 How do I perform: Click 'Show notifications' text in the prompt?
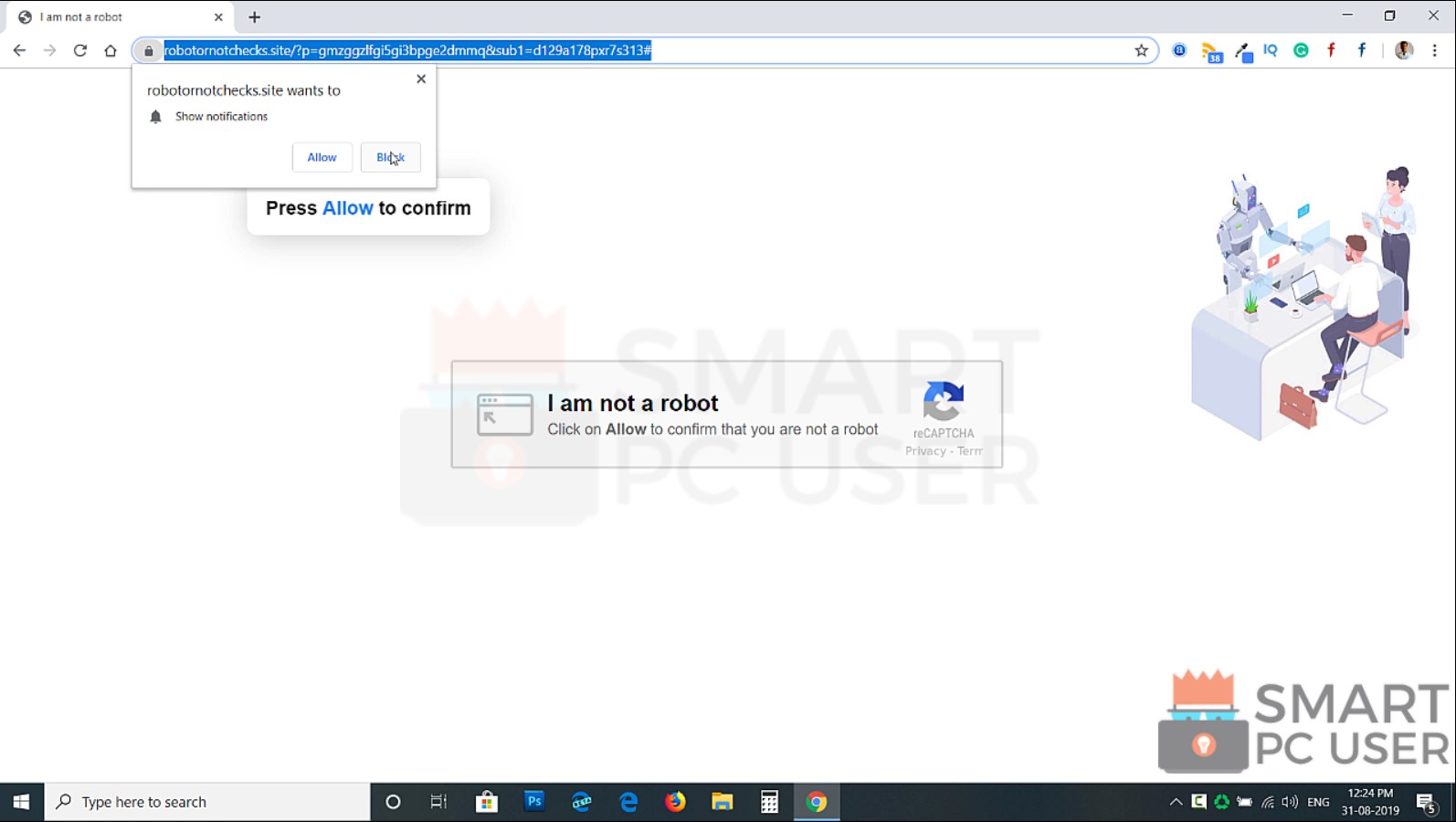[221, 117]
